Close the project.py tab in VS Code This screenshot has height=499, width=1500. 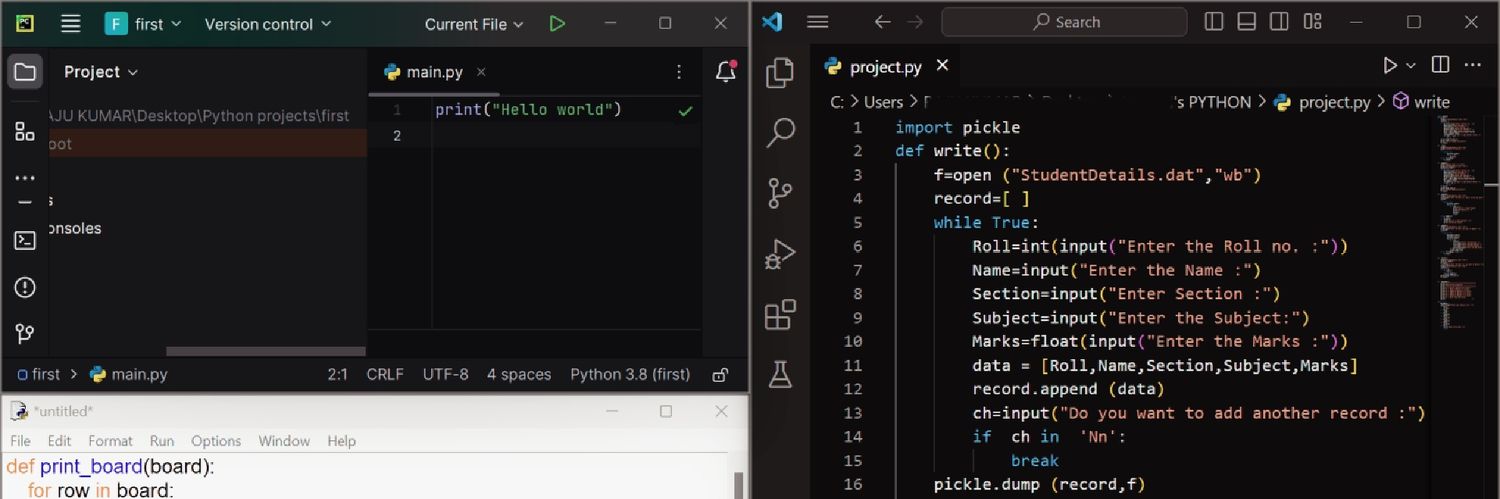click(x=942, y=66)
